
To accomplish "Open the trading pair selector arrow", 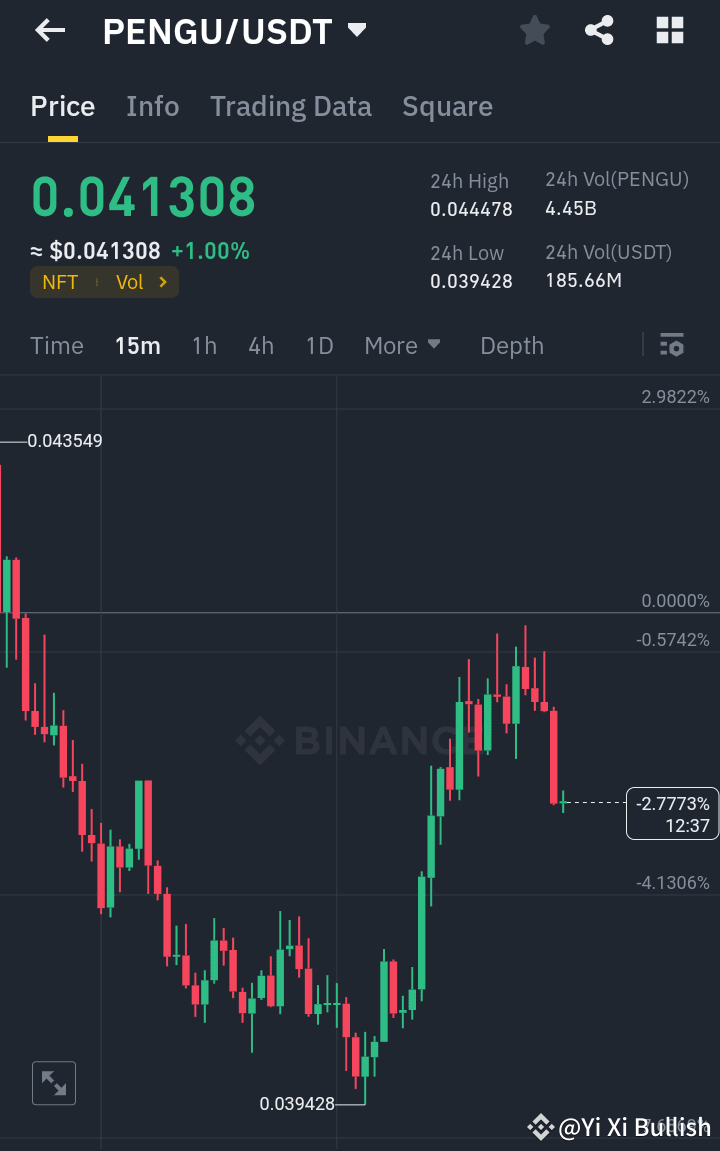I will click(x=356, y=30).
